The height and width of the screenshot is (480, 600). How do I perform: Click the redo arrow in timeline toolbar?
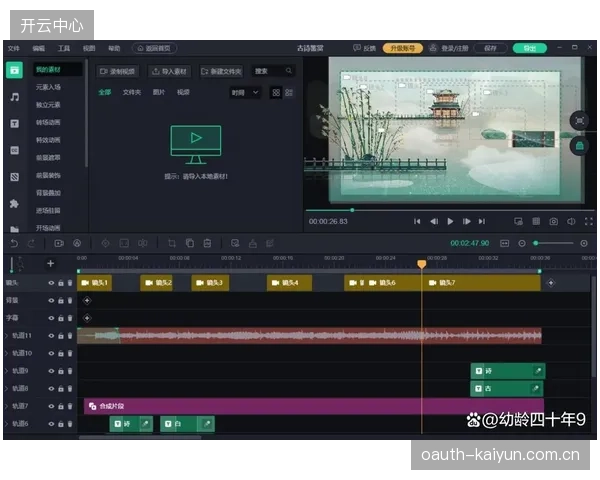(x=31, y=243)
